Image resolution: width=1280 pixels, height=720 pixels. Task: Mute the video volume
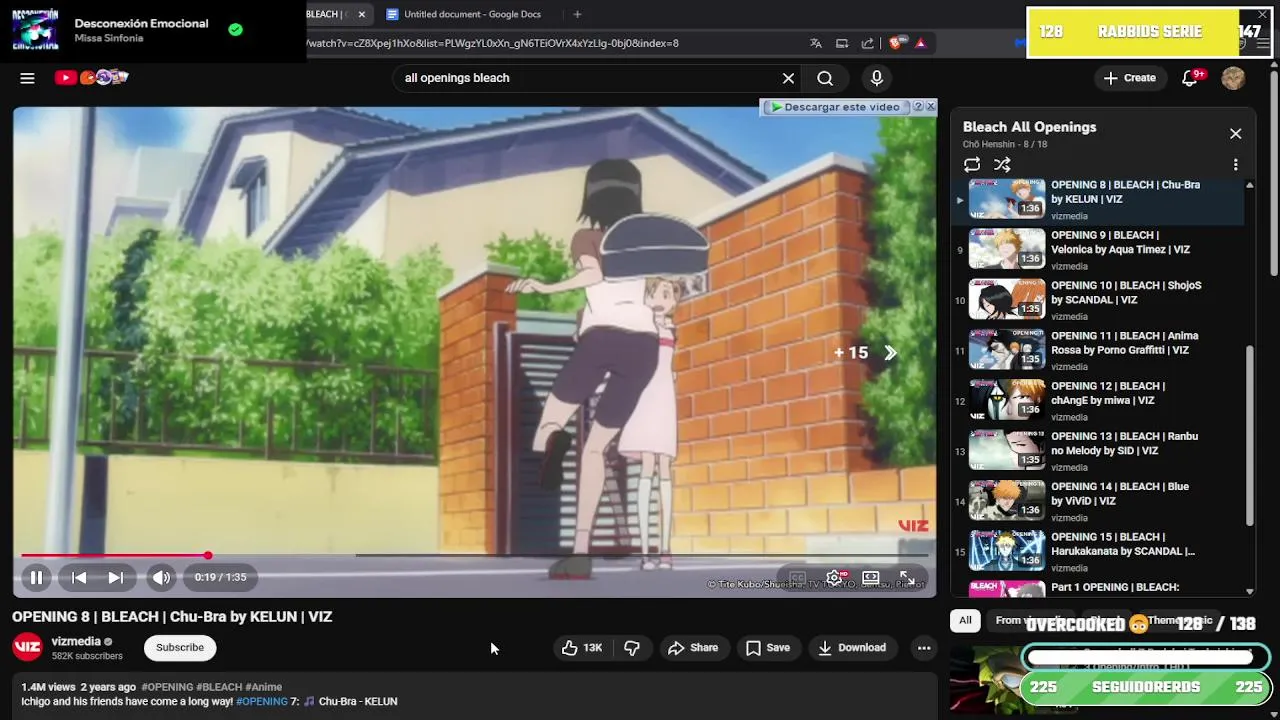(x=161, y=577)
